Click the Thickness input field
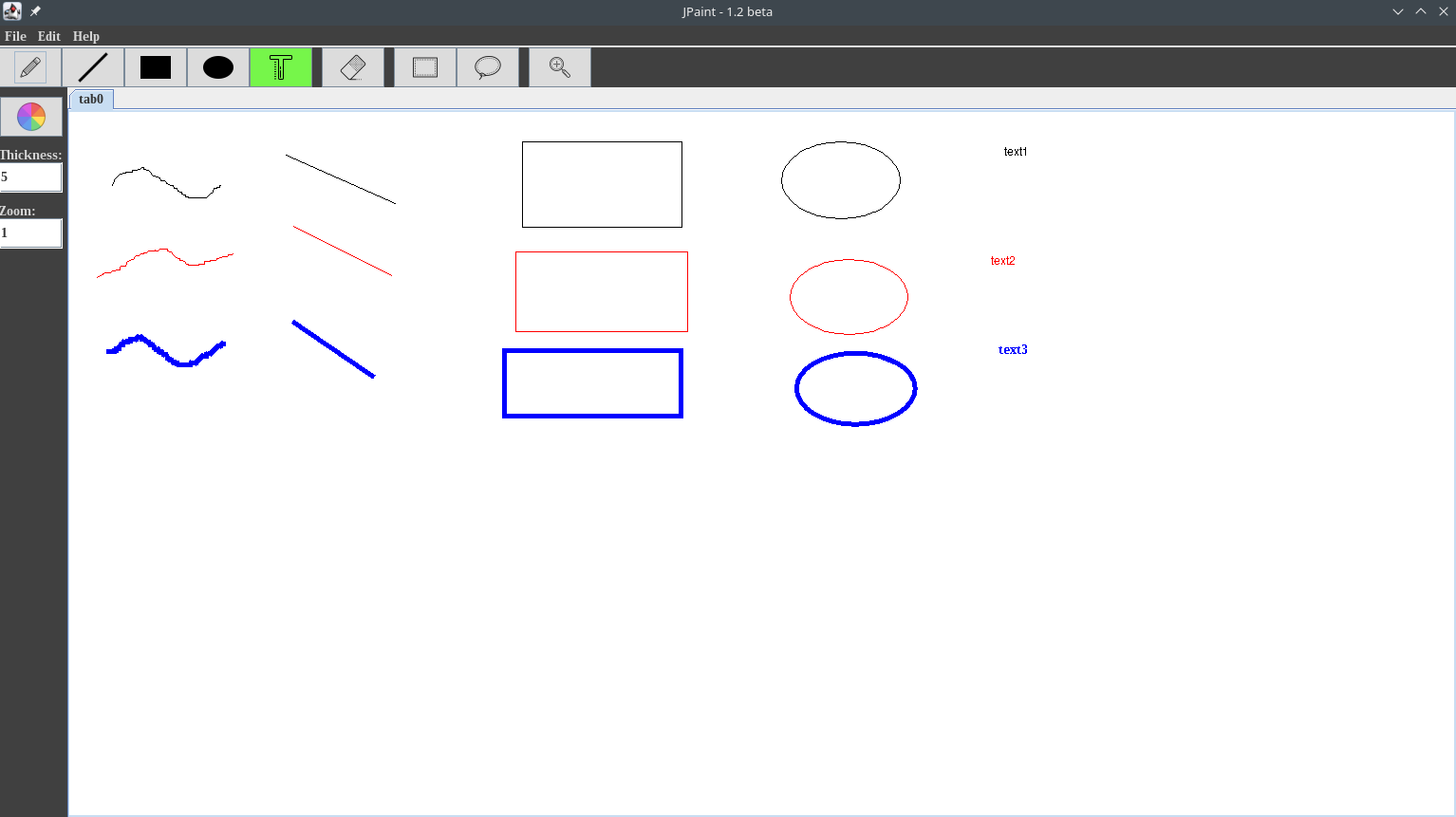This screenshot has width=1456, height=817. point(30,177)
